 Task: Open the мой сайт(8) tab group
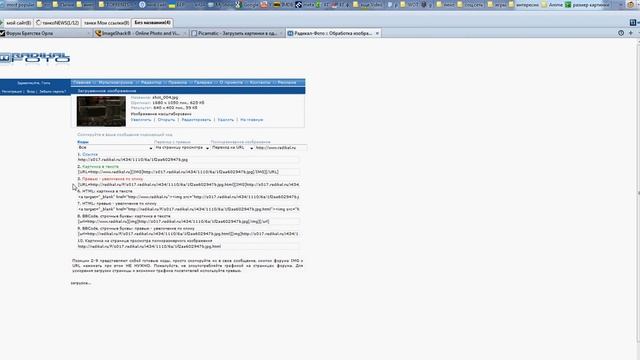click(x=17, y=23)
